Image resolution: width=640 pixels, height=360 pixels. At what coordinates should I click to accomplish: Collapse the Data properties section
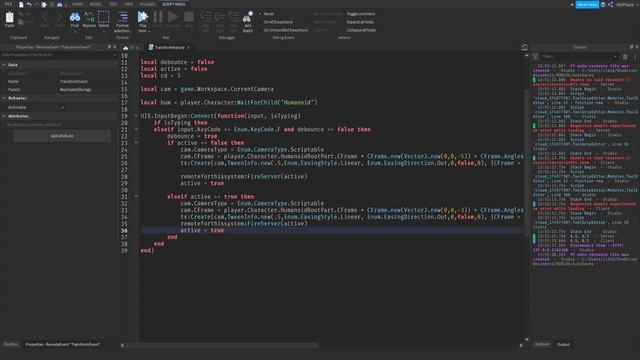click(x=4, y=65)
